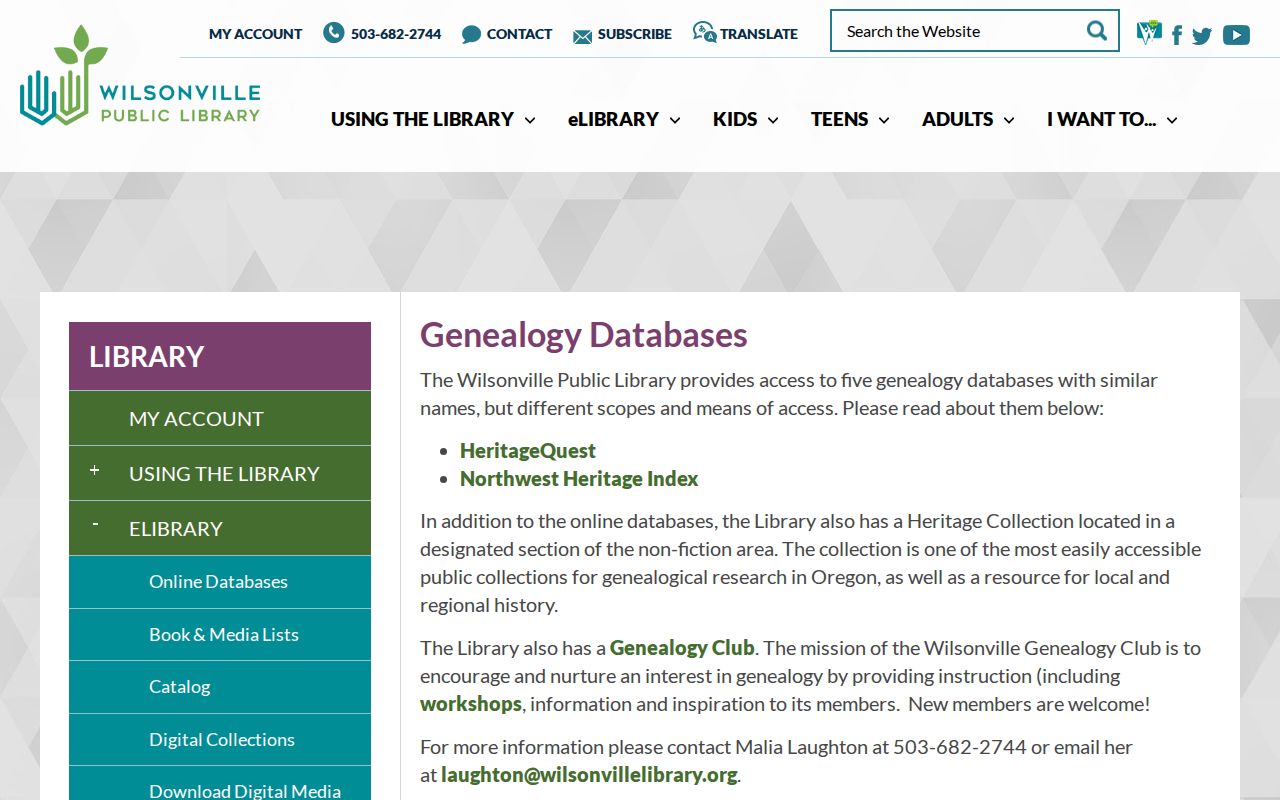This screenshot has height=800, width=1280.
Task: Click the laughton@wilsonvillelibrary.org email link
Action: (589, 775)
